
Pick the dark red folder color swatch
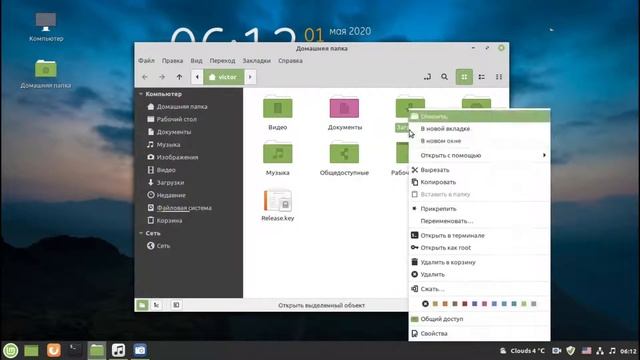point(464,304)
